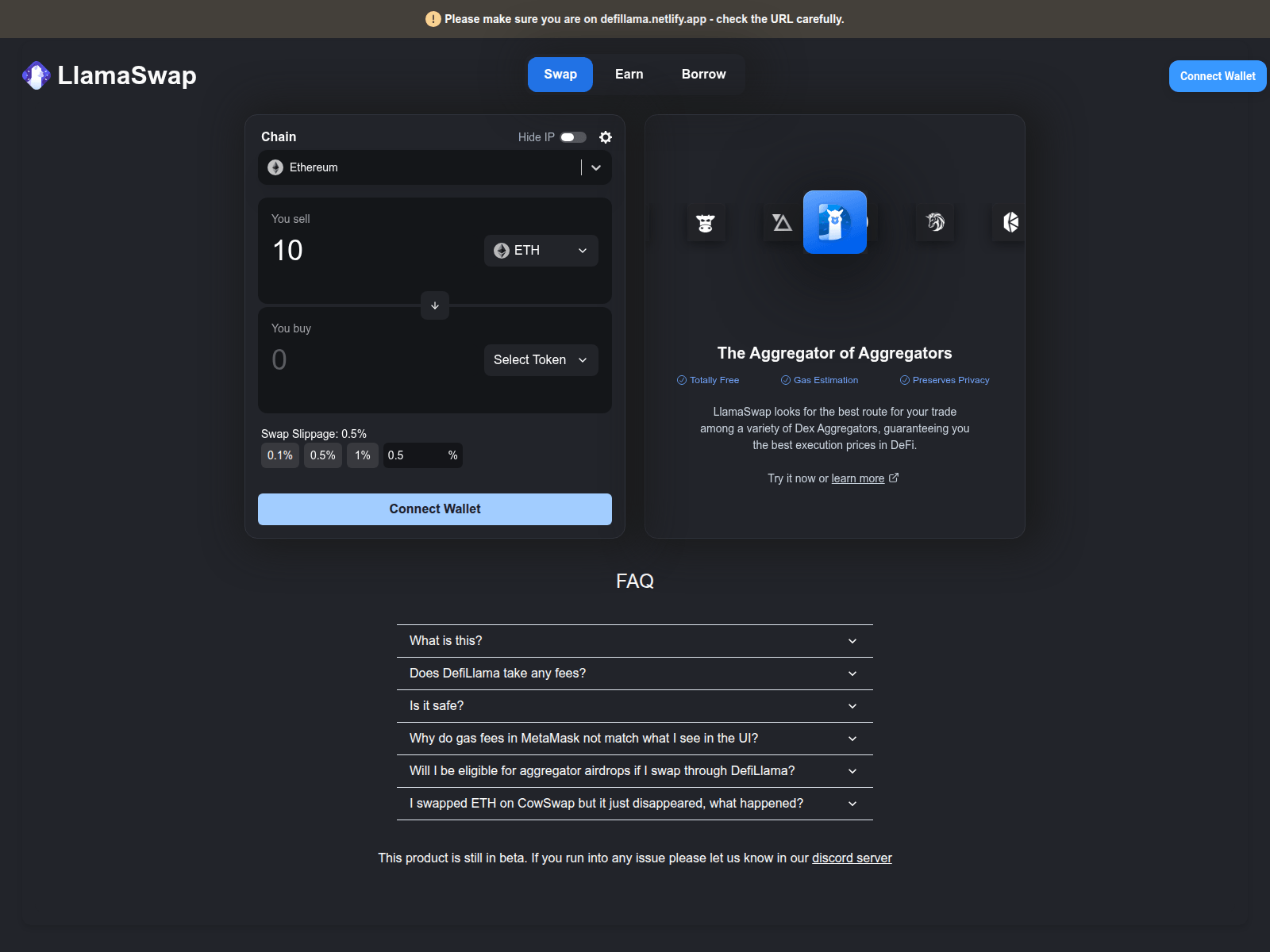The height and width of the screenshot is (952, 1270).
Task: Select 0.1% slippage preset
Action: [280, 455]
